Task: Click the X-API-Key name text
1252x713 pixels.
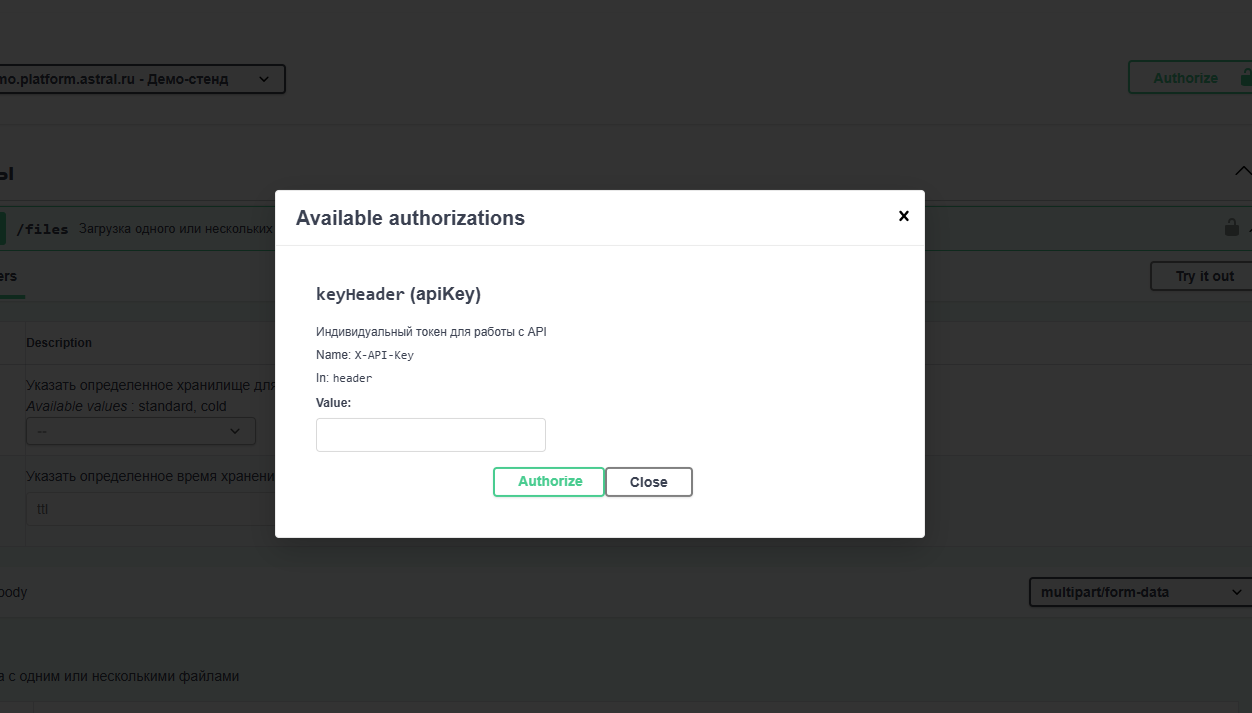Action: [384, 355]
